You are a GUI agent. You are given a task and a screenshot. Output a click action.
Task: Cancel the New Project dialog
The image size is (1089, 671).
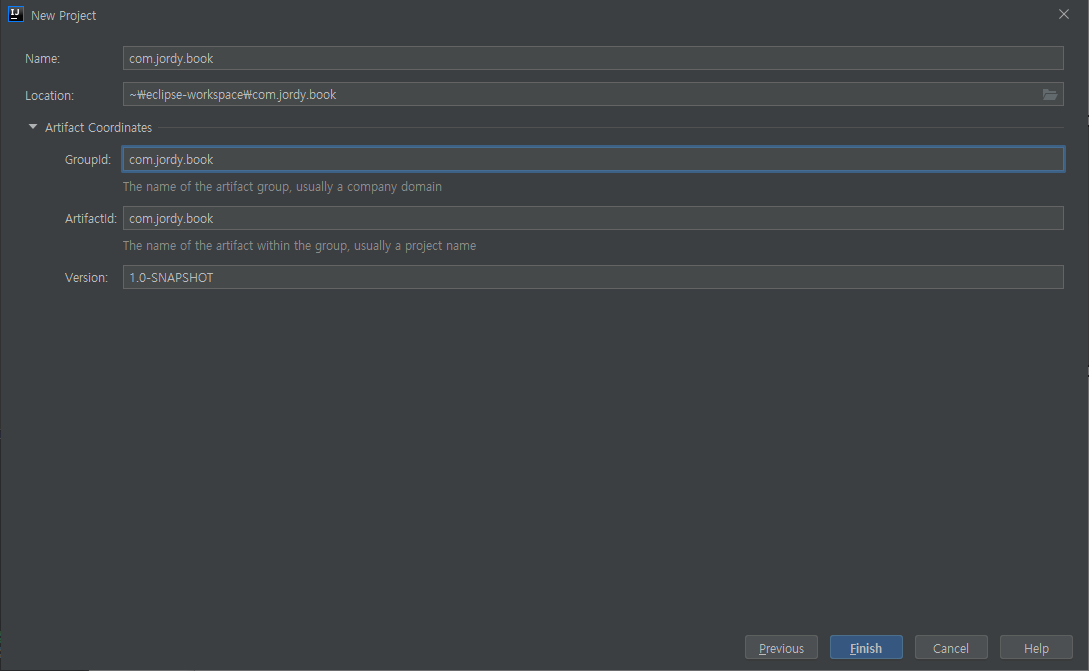coord(951,647)
